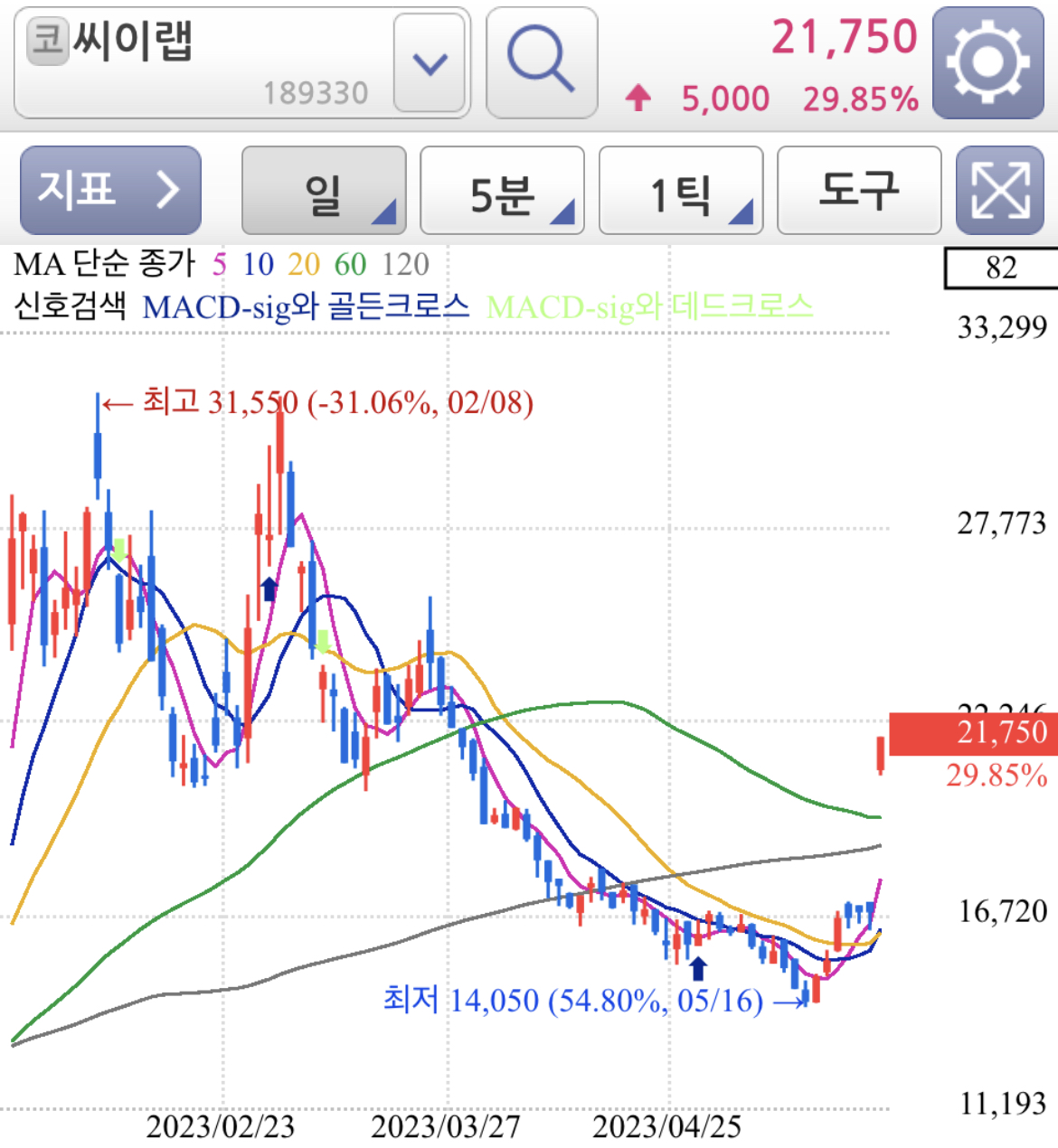Tap the 2023/04/25 date label
This screenshot has height=1148, width=1058.
click(667, 1127)
